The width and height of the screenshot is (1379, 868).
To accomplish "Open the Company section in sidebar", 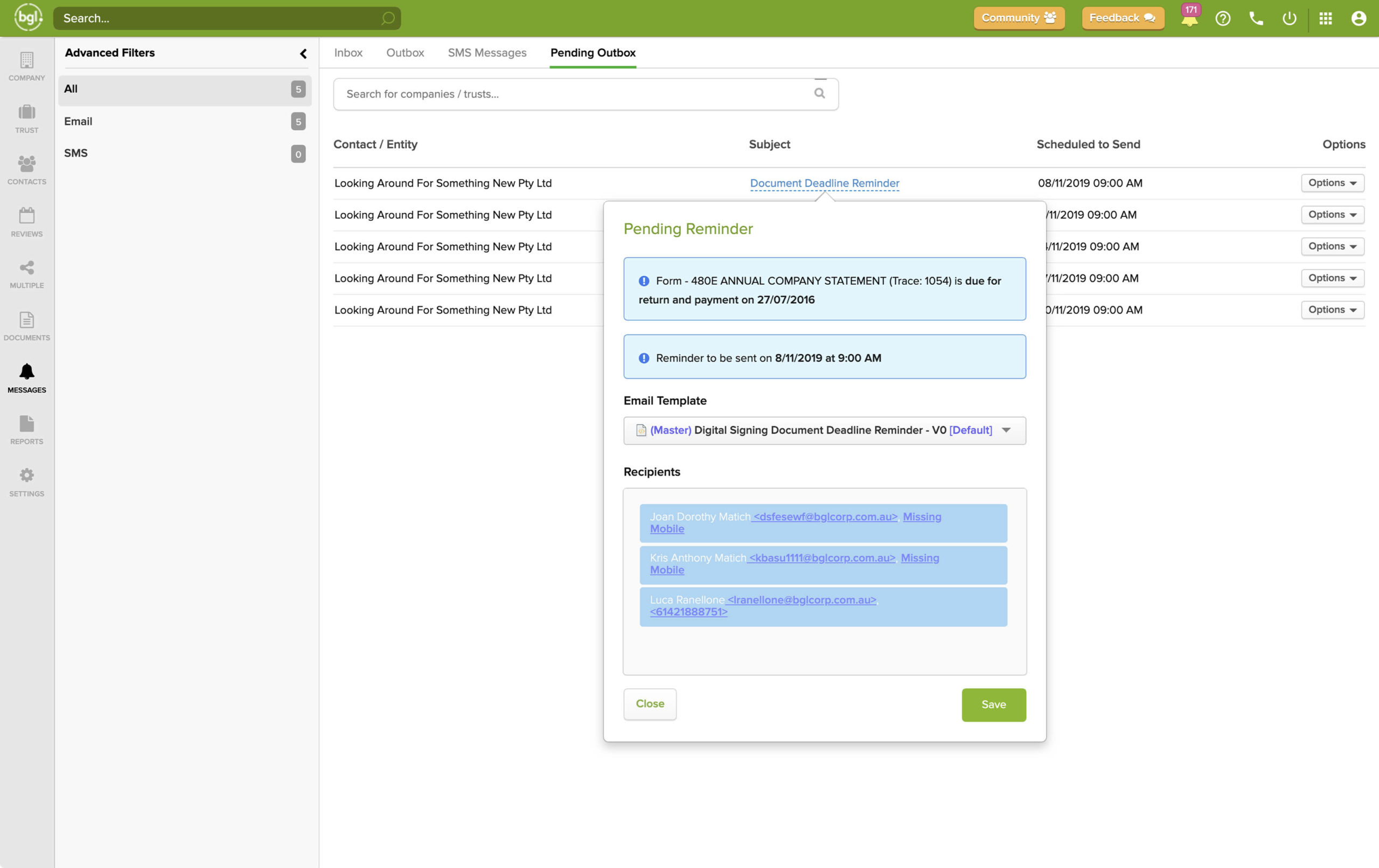I will point(26,66).
